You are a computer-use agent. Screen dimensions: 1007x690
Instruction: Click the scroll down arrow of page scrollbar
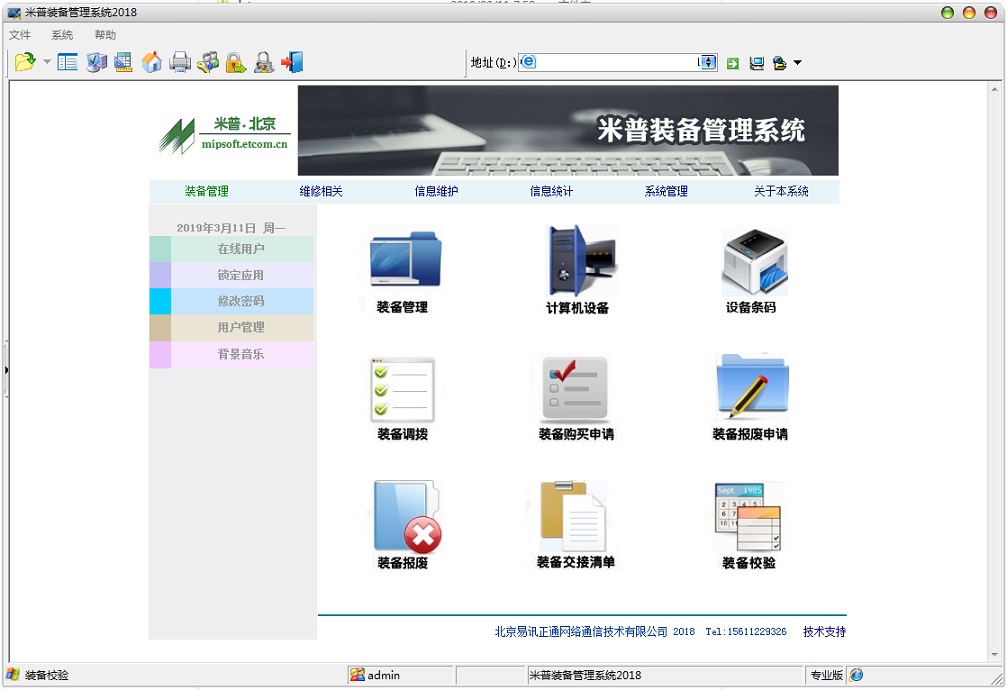pos(995,655)
